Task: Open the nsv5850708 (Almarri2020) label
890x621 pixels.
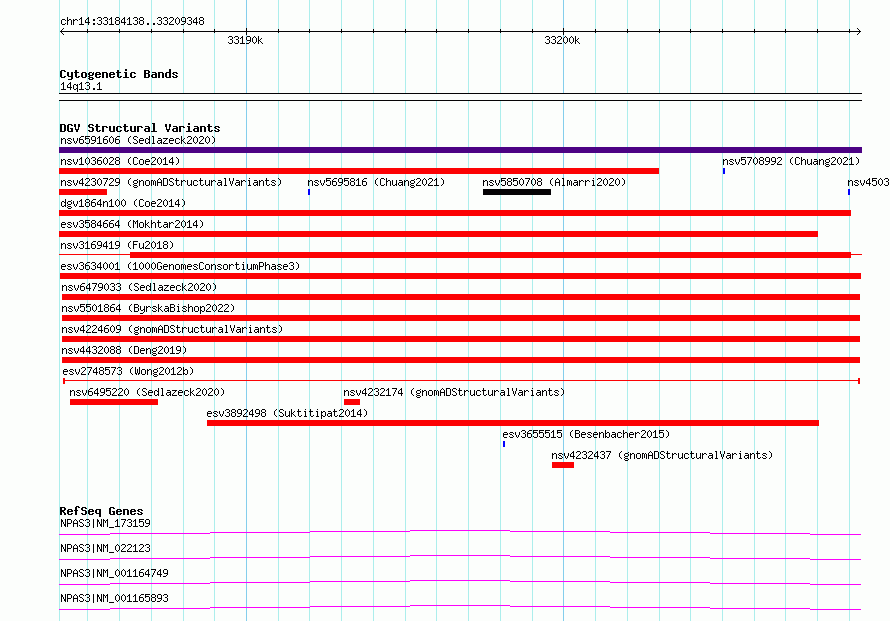Action: point(554,182)
